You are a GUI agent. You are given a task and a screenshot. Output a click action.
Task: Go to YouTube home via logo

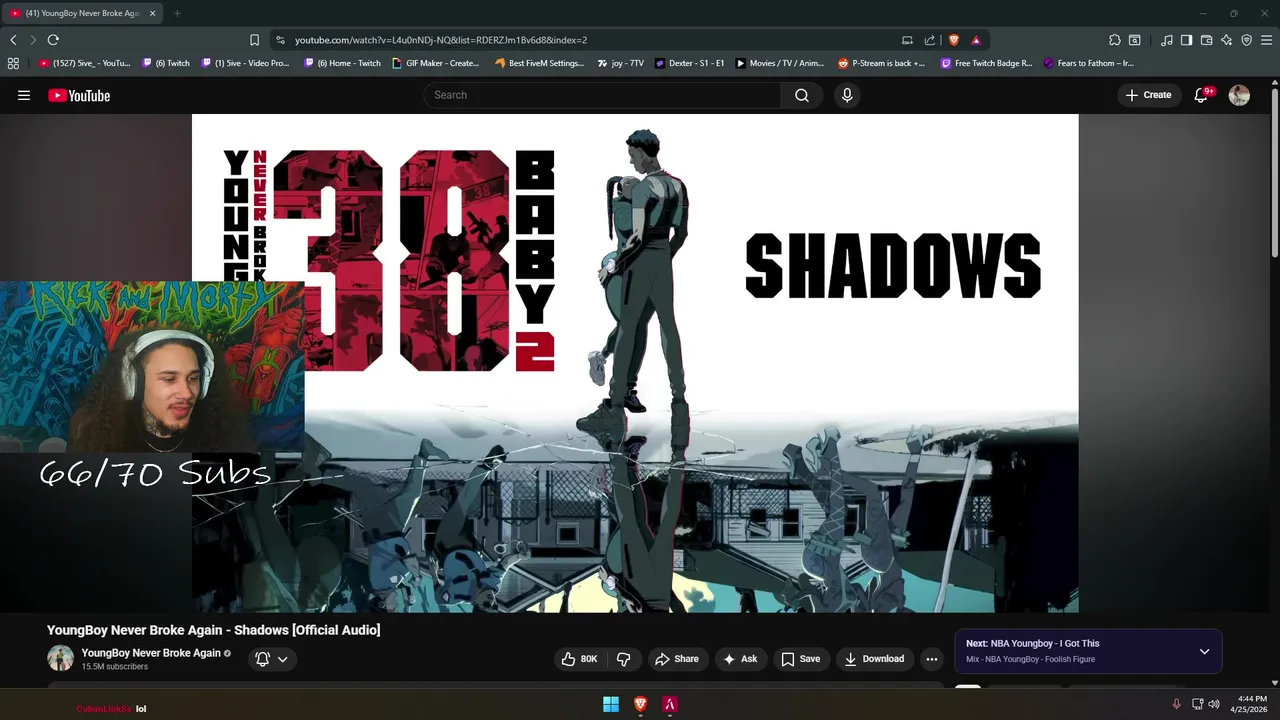[x=79, y=95]
